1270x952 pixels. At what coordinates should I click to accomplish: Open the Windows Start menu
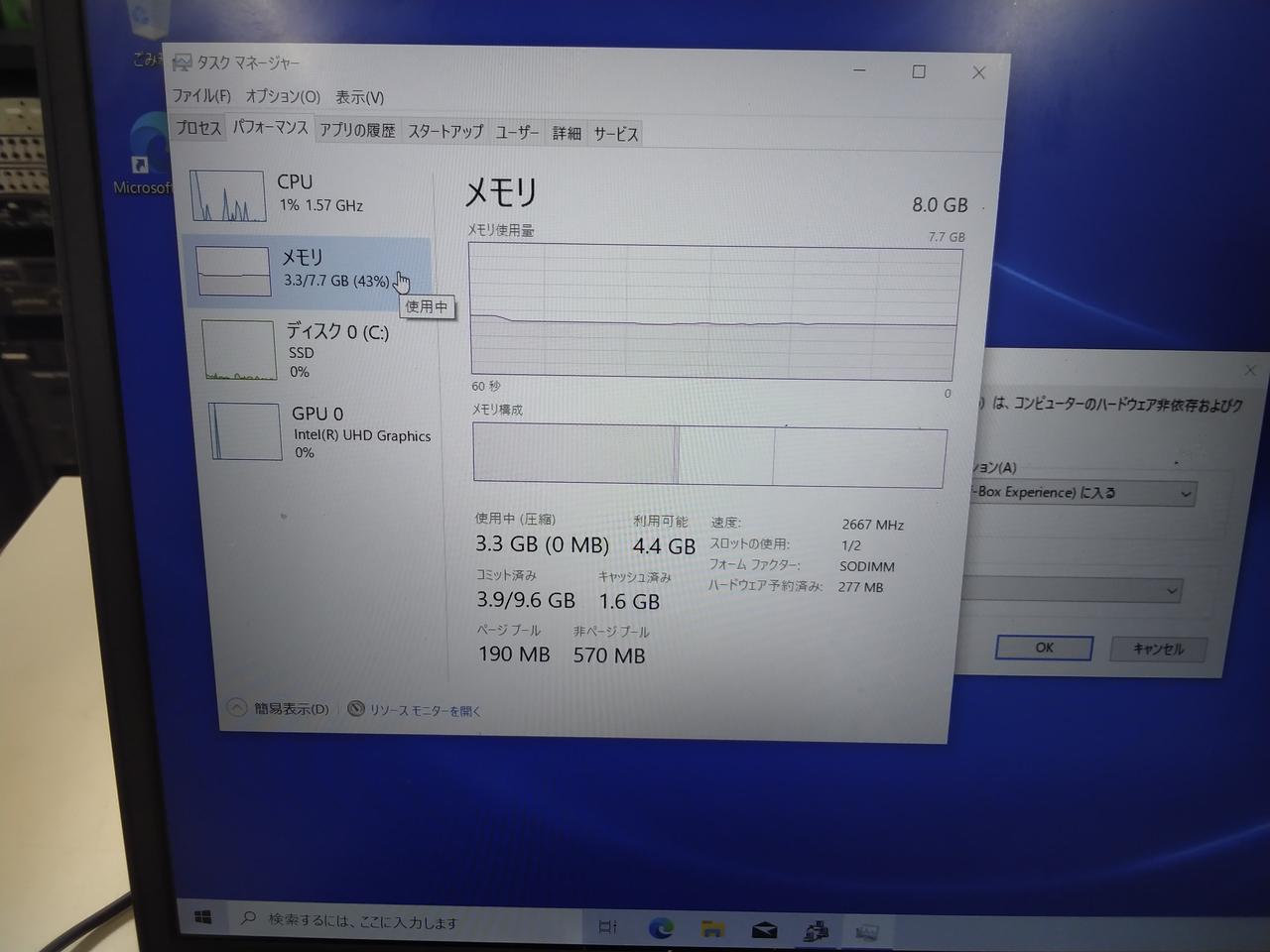(x=203, y=918)
